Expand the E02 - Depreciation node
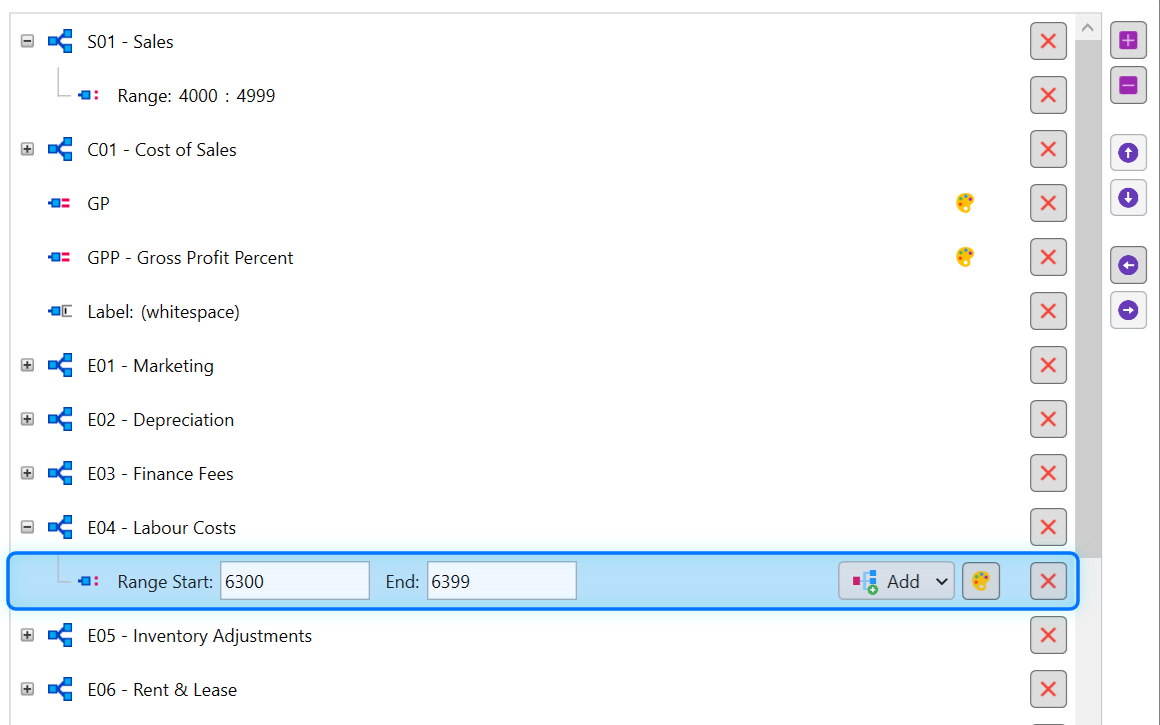The height and width of the screenshot is (725, 1160). 27,419
